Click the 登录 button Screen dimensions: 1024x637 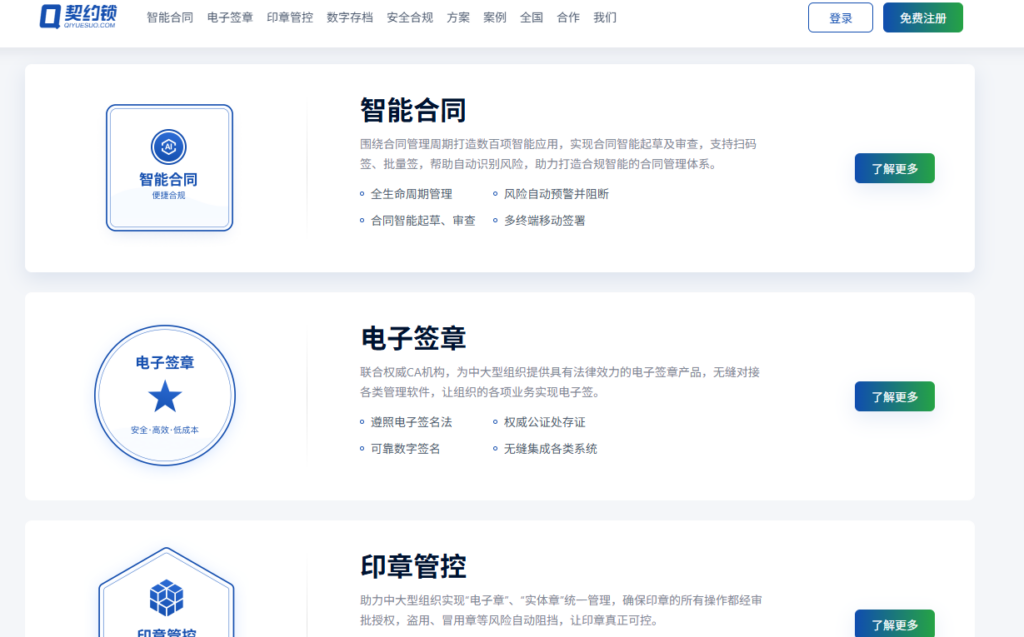point(840,18)
